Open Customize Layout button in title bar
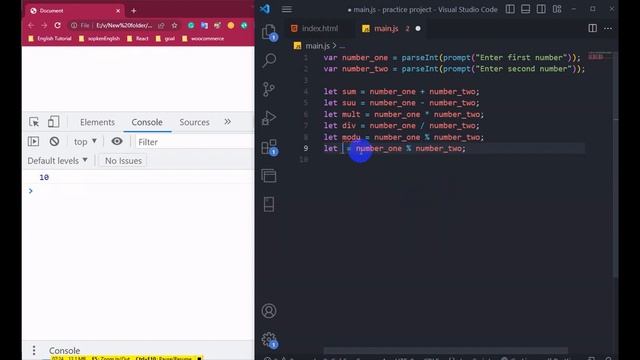 (557, 9)
